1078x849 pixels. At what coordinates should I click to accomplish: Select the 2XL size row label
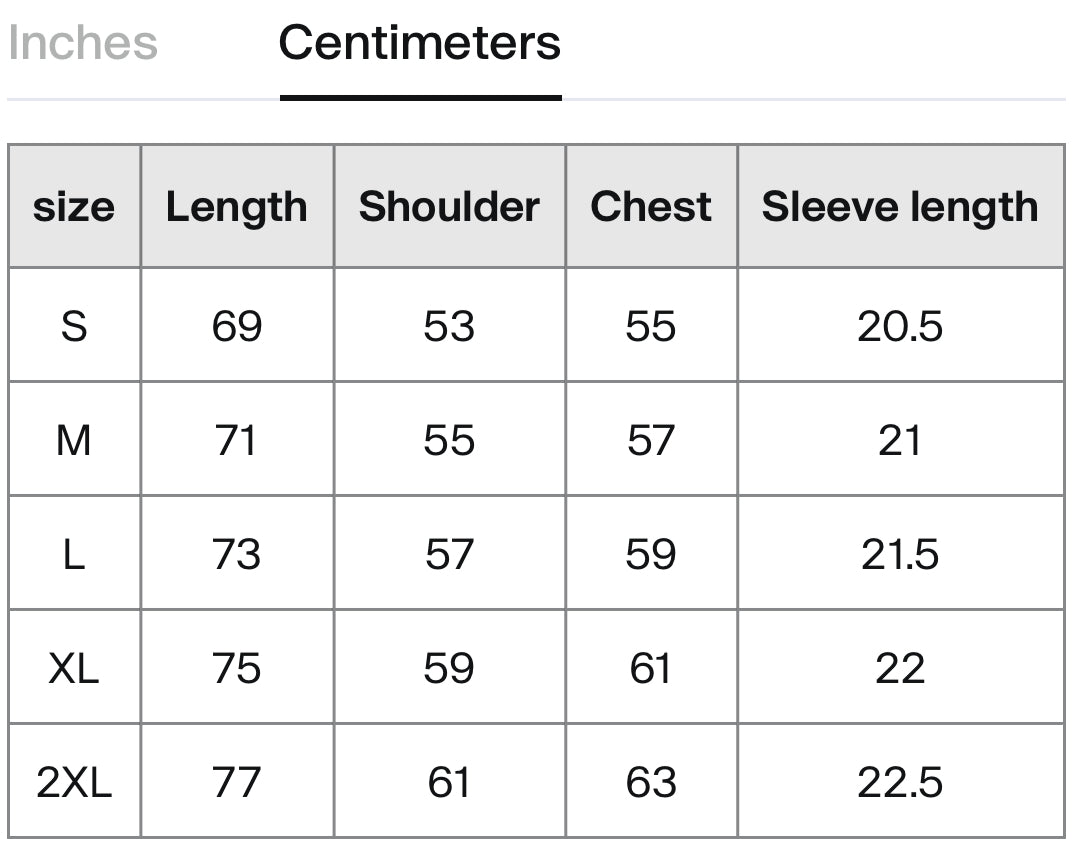coord(74,782)
